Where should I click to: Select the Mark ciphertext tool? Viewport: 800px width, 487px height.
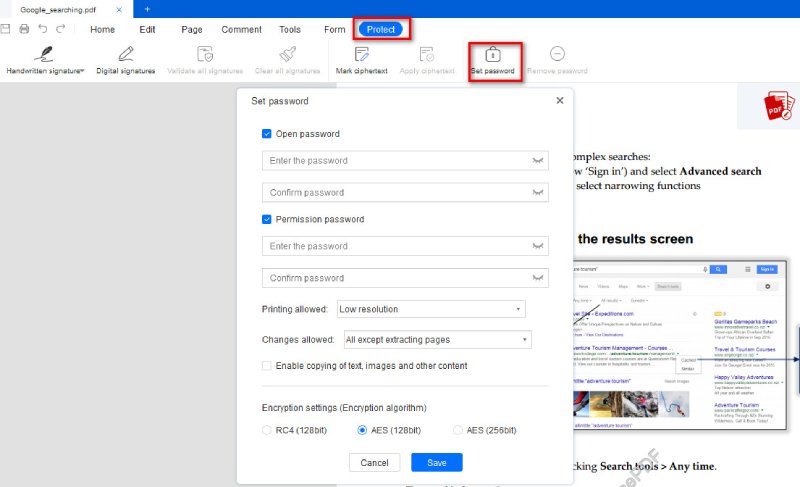tap(361, 60)
